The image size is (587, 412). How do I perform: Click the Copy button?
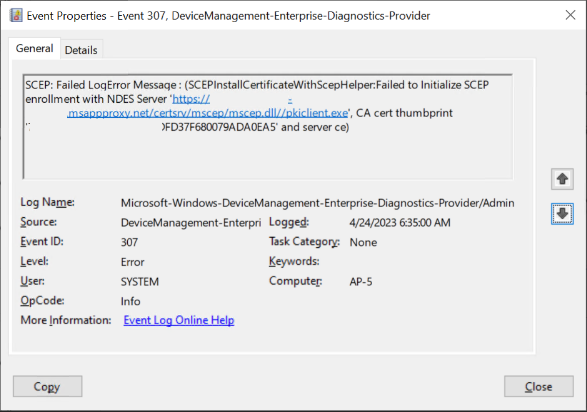pos(48,386)
